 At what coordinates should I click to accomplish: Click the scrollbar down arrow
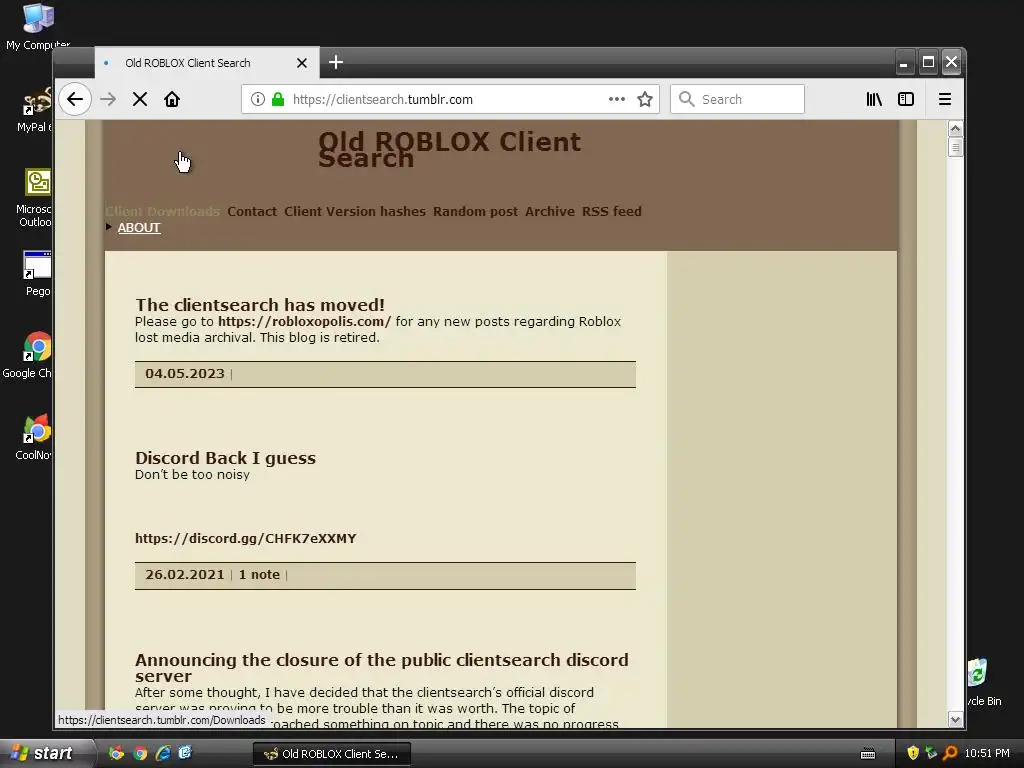[x=955, y=720]
